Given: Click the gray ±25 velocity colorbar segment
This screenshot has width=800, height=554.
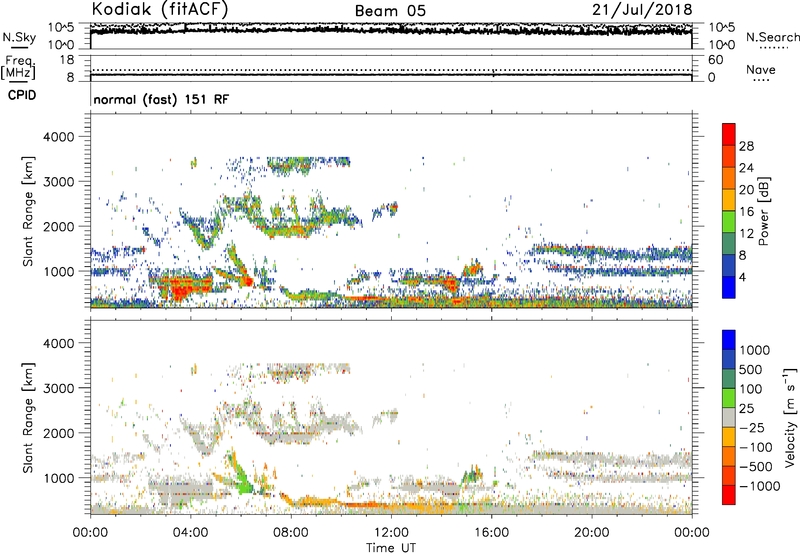Looking at the screenshot, I should point(729,417).
